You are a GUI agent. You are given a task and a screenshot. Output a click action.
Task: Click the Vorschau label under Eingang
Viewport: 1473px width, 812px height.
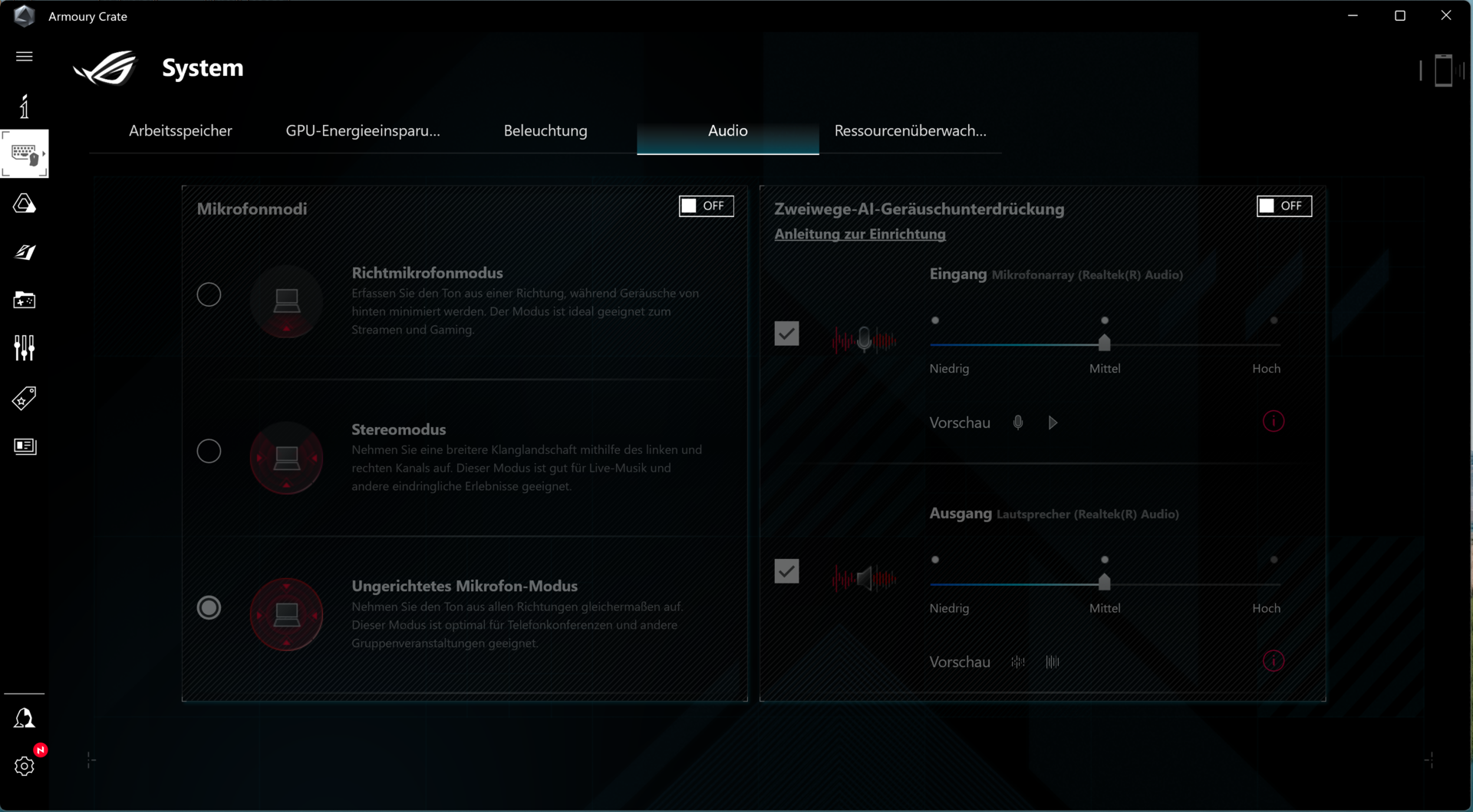[x=960, y=423]
